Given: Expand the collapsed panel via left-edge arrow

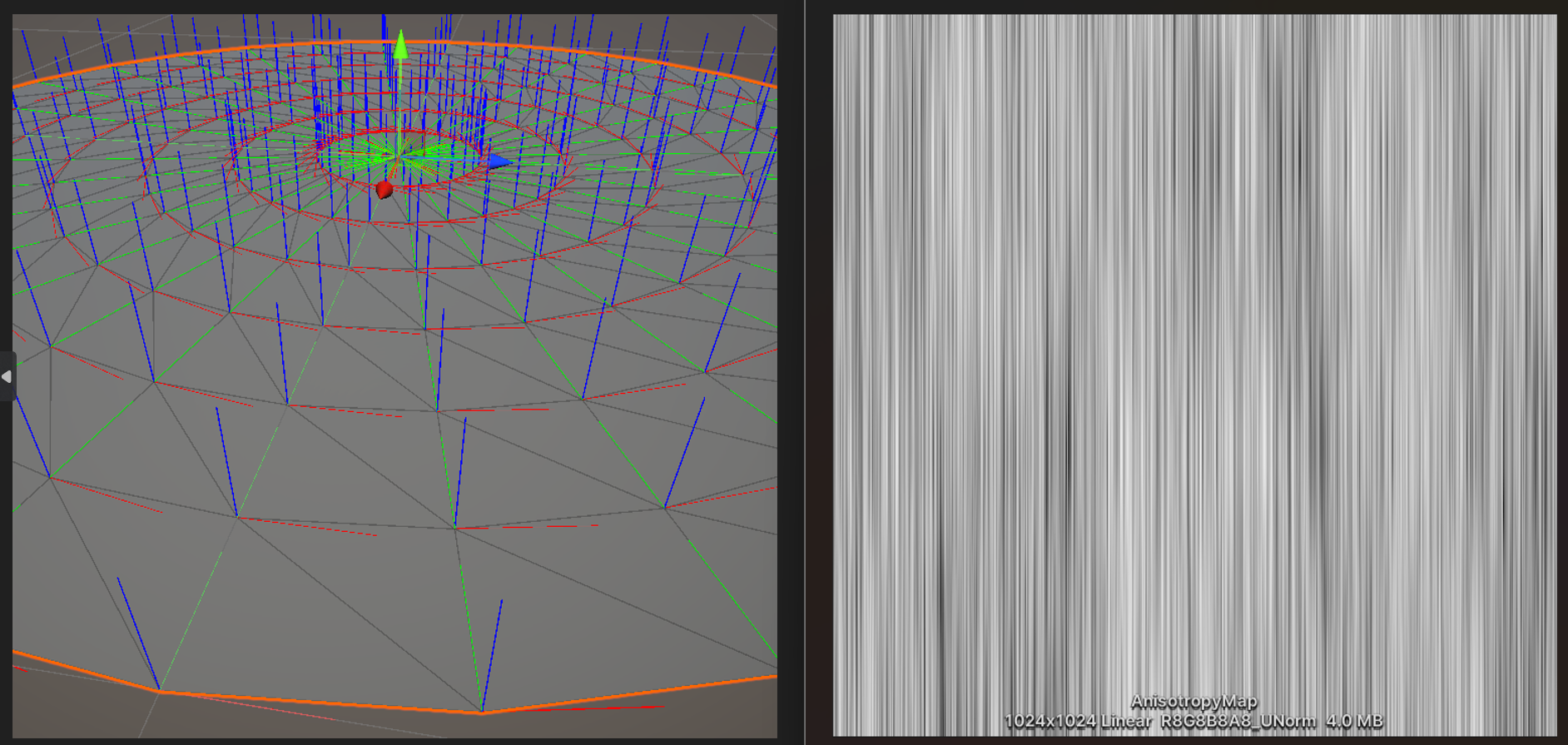Looking at the screenshot, I should click(x=7, y=376).
